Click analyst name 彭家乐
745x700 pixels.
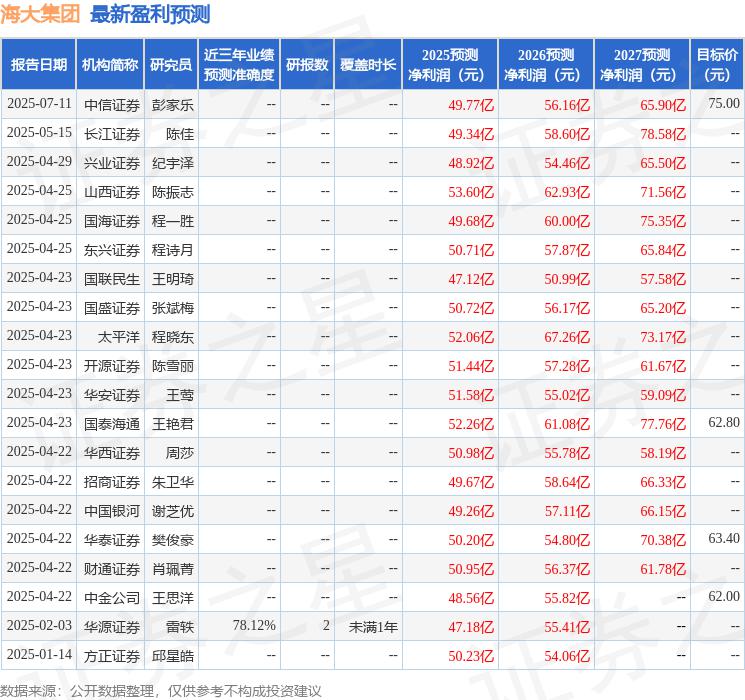point(172,105)
